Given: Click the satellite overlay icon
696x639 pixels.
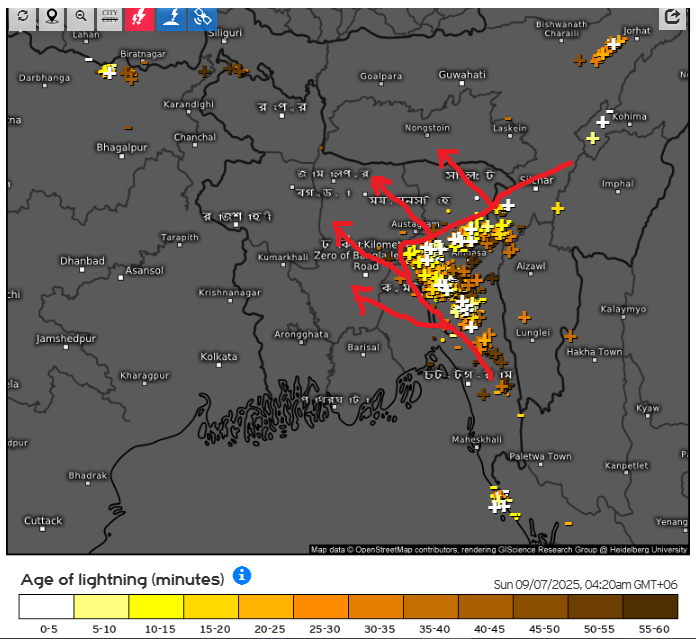Looking at the screenshot, I should pos(201,18).
